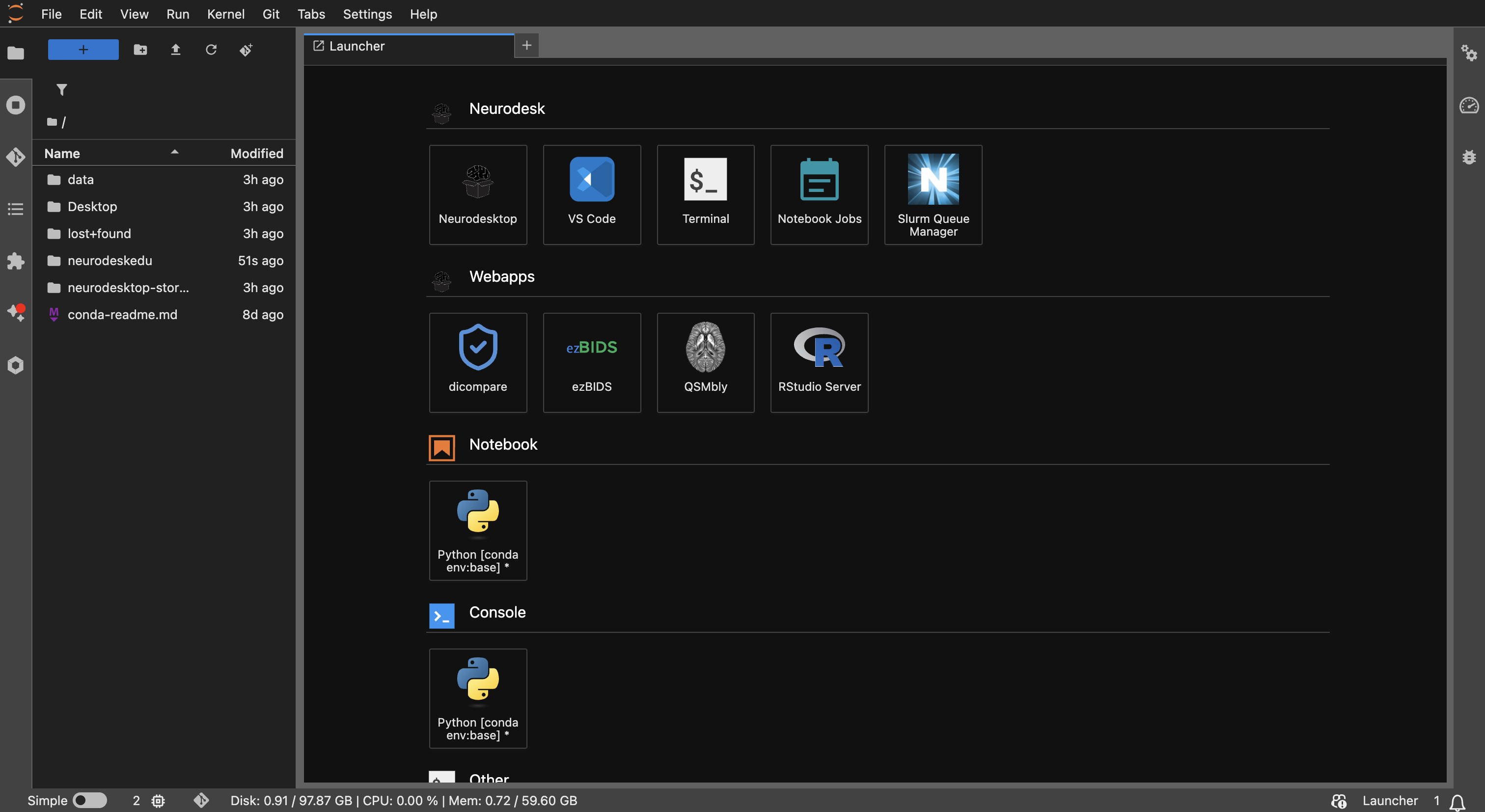This screenshot has height=812, width=1485.
Task: Open the neurodeskedu folder
Action: [165, 261]
